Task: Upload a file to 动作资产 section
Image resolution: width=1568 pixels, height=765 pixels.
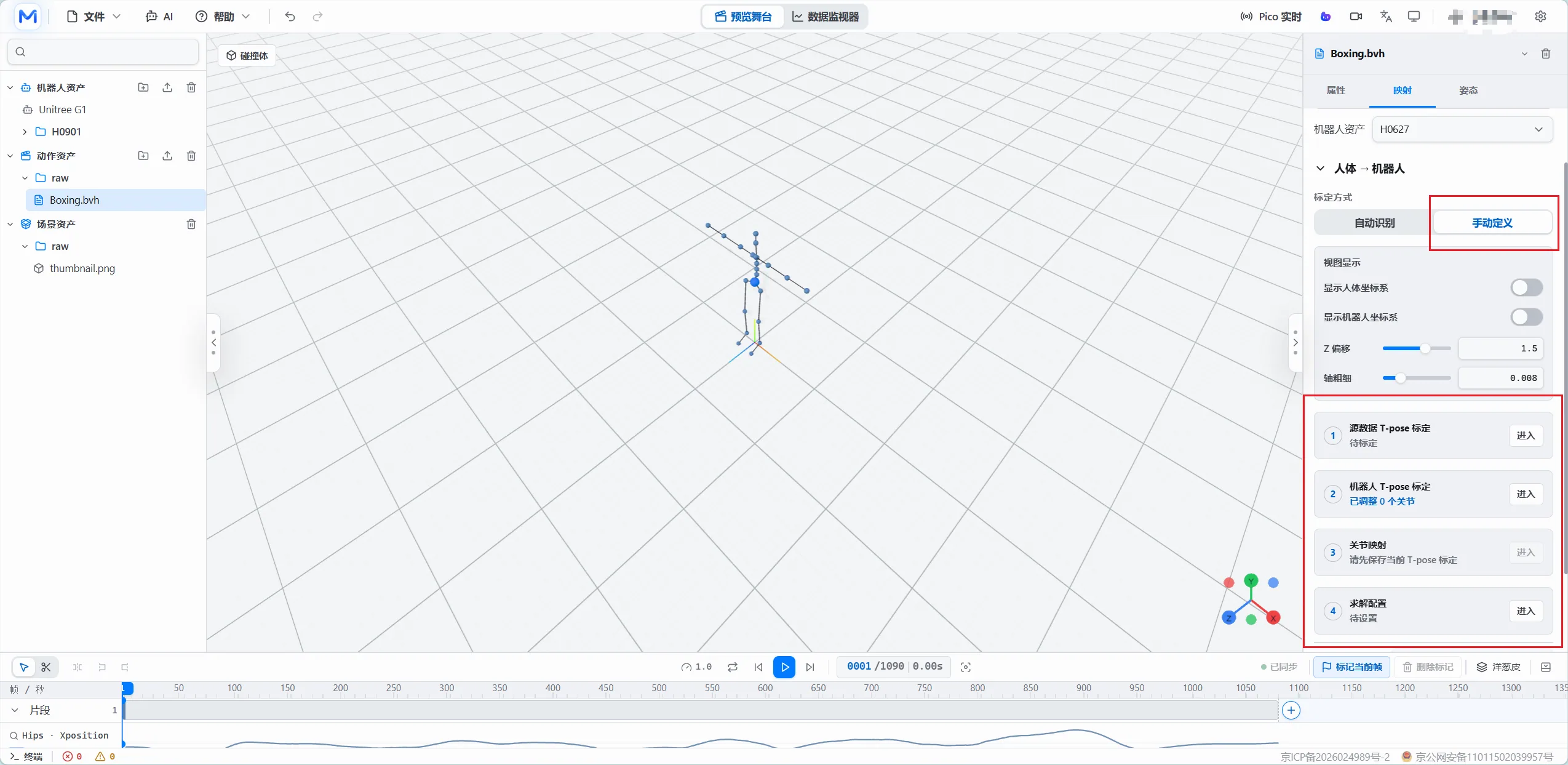Action: coord(167,156)
